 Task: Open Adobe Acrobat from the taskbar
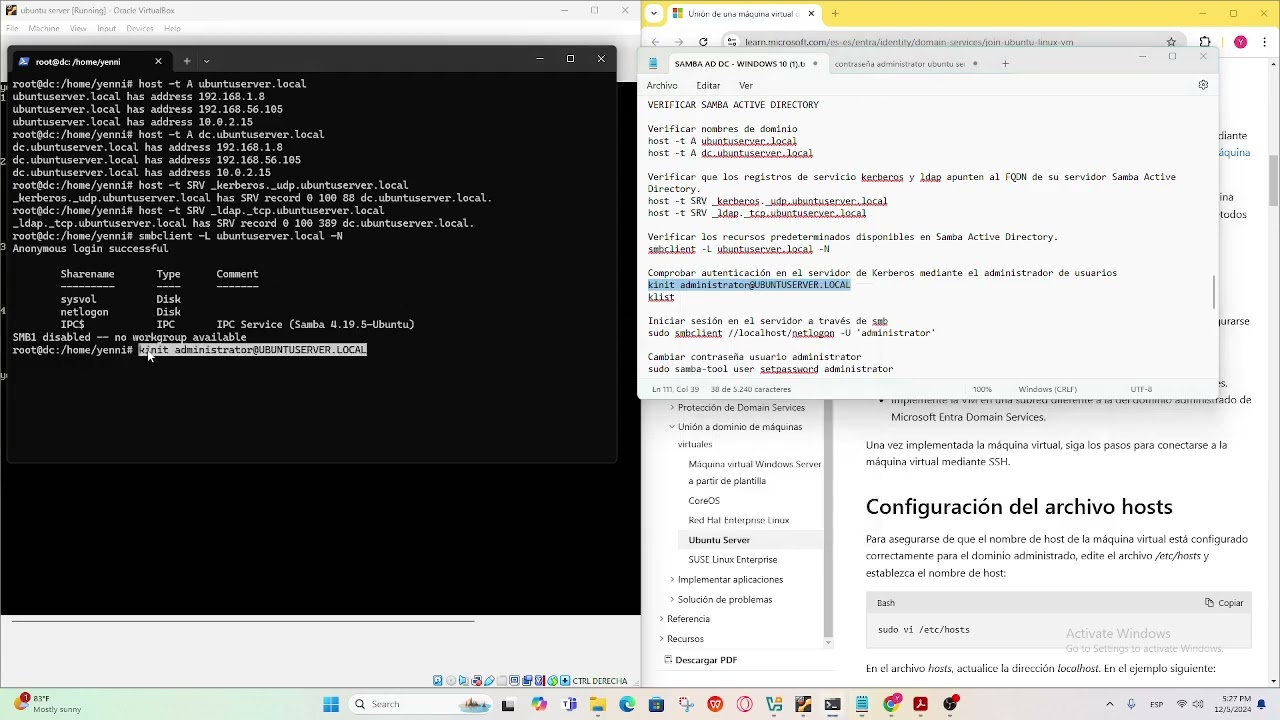pos(921,704)
